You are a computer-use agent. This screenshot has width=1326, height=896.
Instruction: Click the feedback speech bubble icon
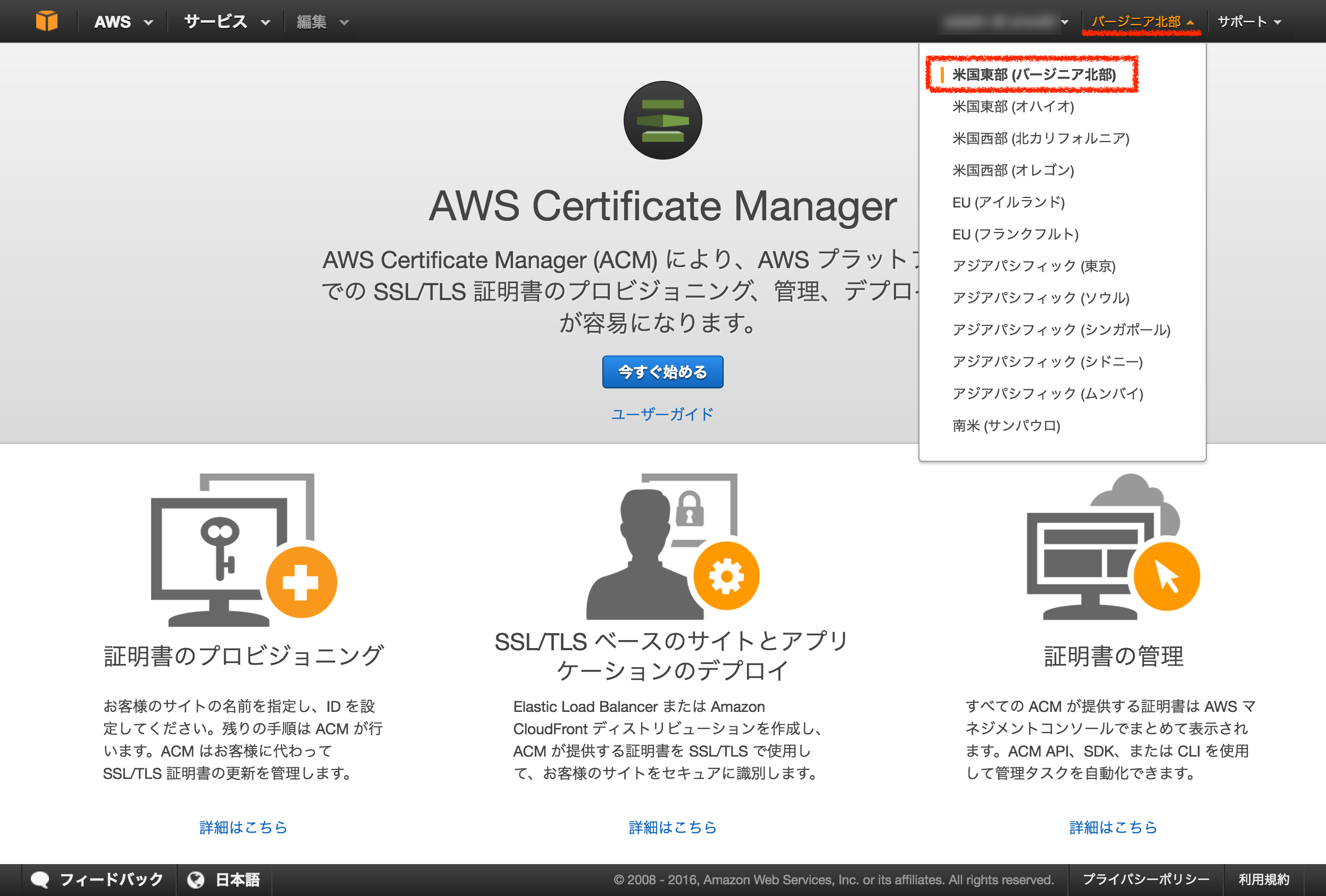coord(40,879)
